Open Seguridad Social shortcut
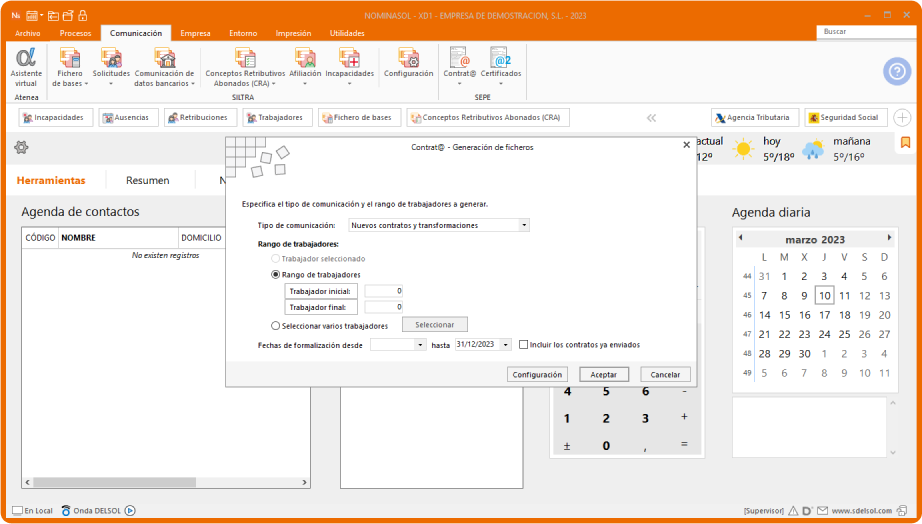The image size is (922, 524). point(846,118)
